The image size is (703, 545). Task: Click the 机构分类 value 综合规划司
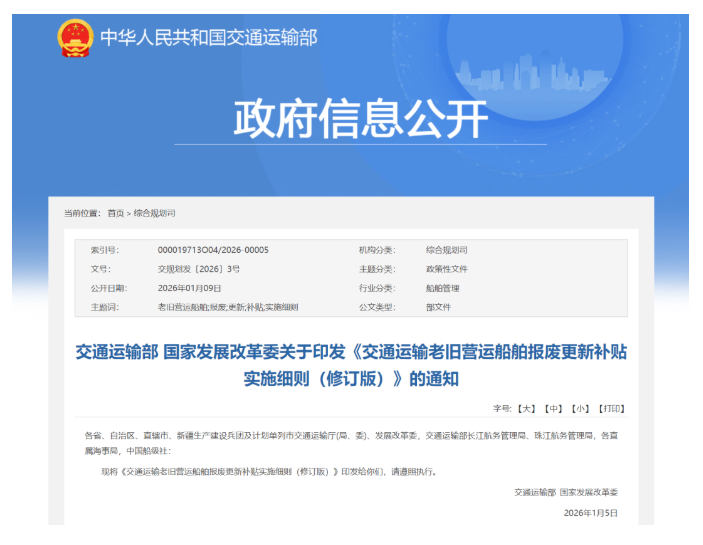tap(446, 250)
